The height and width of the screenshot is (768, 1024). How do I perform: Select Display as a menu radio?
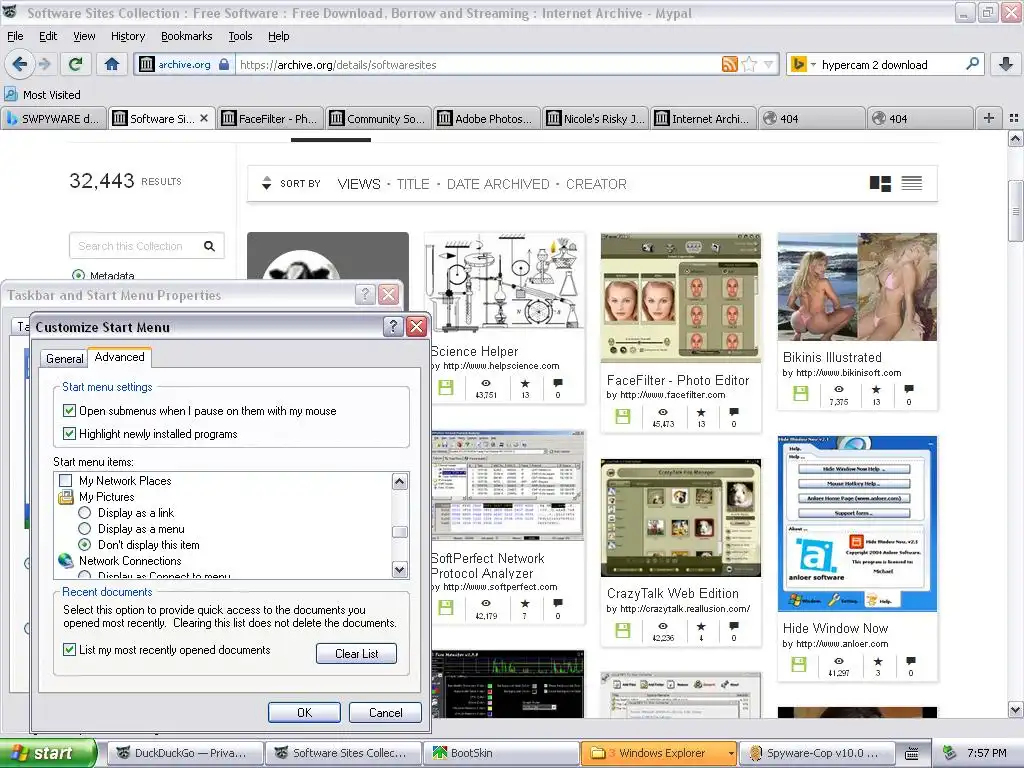point(84,529)
